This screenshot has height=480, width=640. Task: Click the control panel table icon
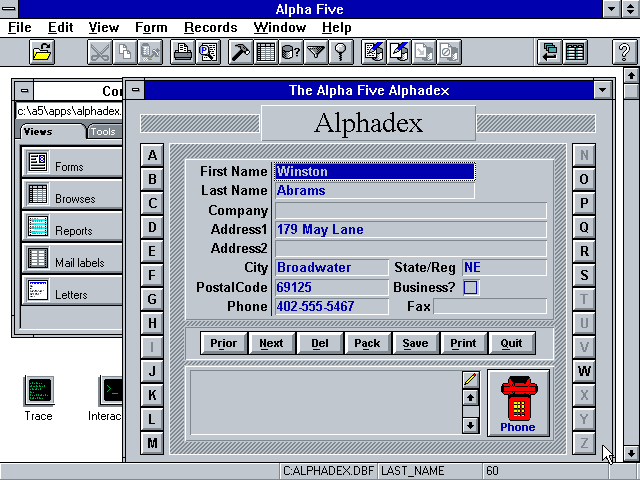coord(575,52)
